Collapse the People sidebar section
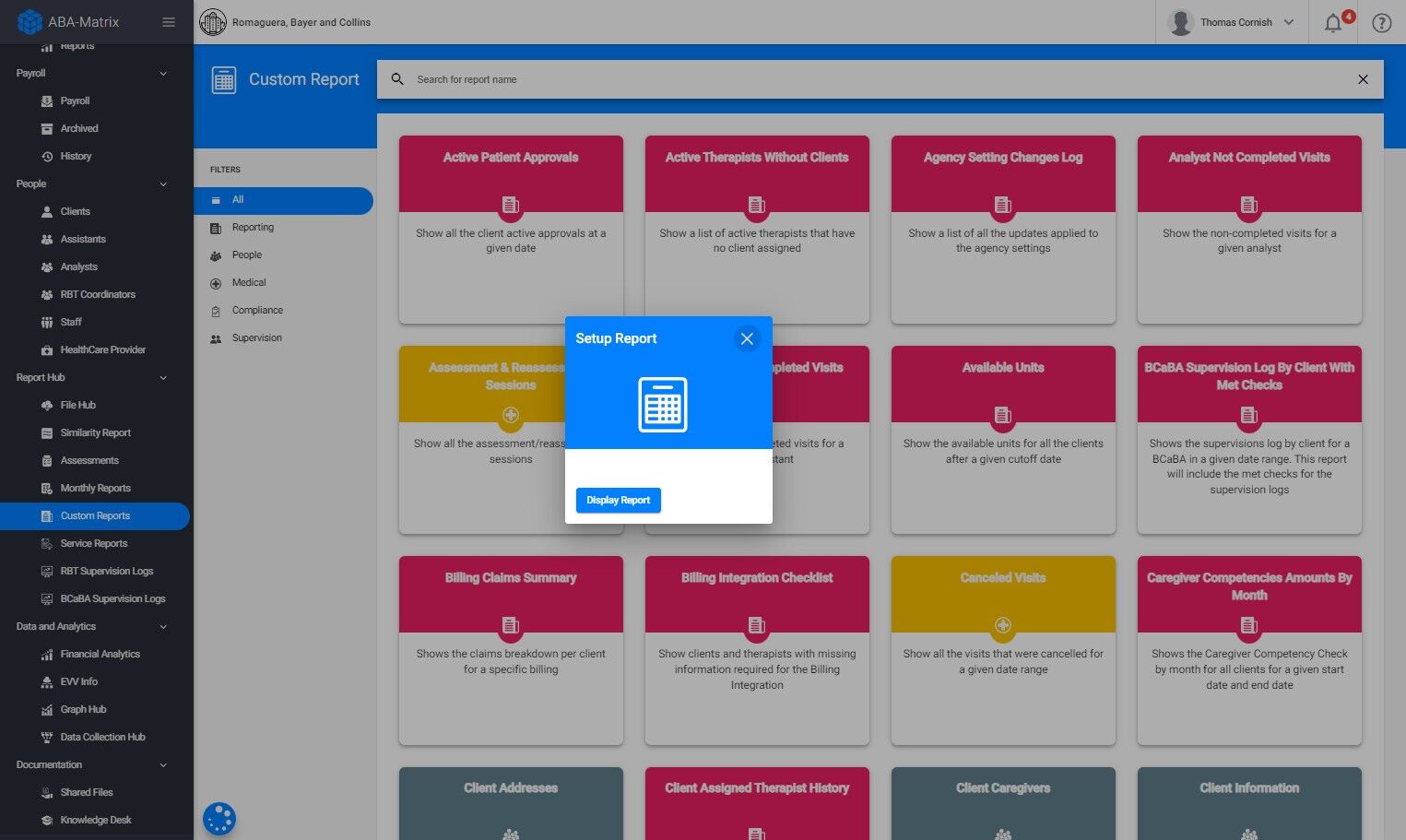 click(163, 184)
